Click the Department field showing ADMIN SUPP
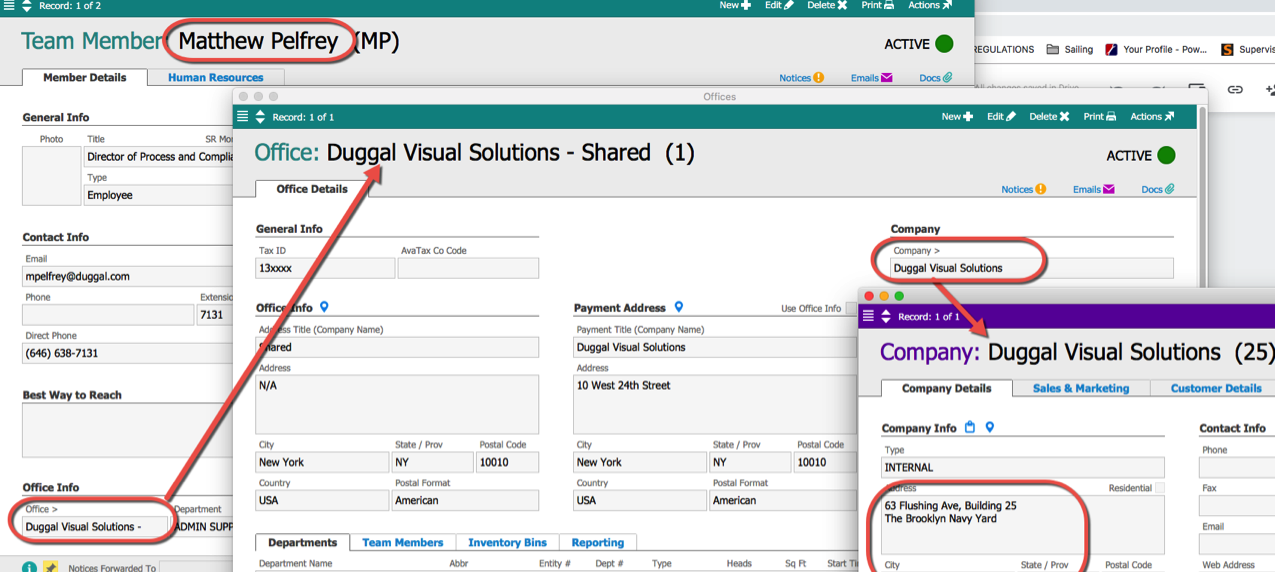Image resolution: width=1275 pixels, height=572 pixels. (x=203, y=526)
